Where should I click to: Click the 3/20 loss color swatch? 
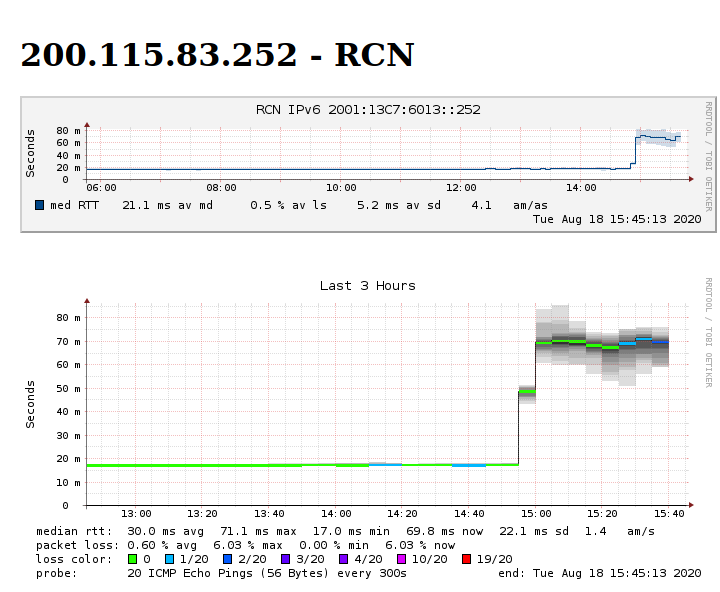(285, 559)
